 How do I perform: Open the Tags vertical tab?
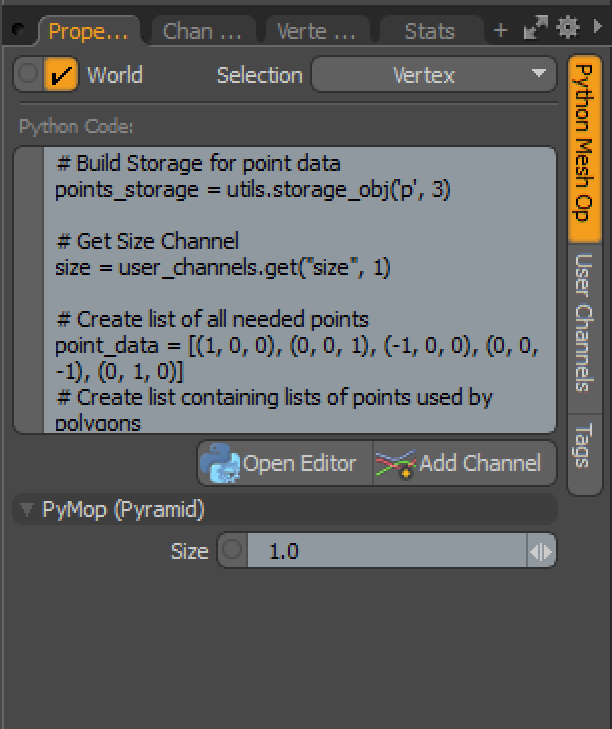[585, 444]
